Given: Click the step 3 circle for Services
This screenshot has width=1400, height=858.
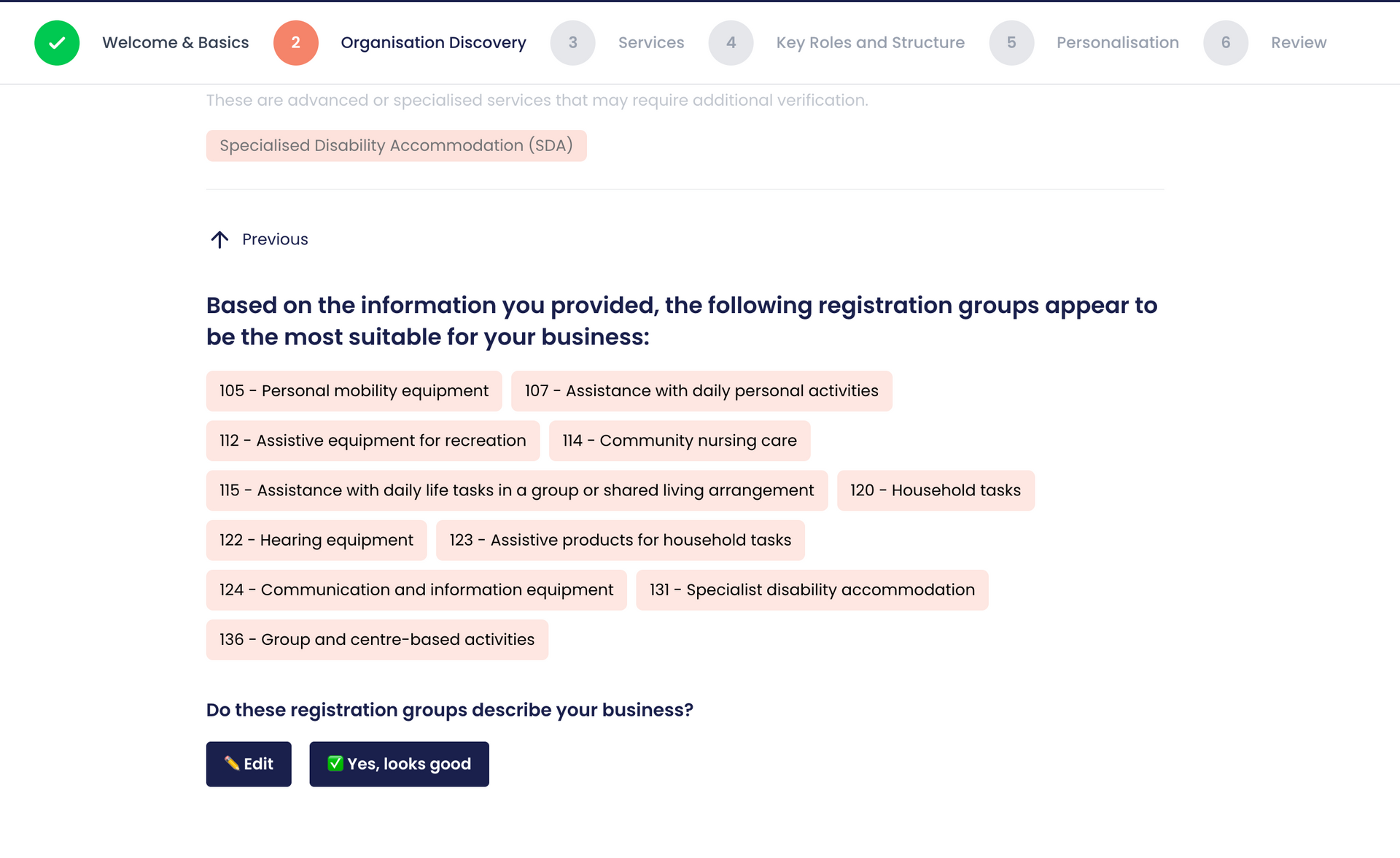Looking at the screenshot, I should 573,42.
